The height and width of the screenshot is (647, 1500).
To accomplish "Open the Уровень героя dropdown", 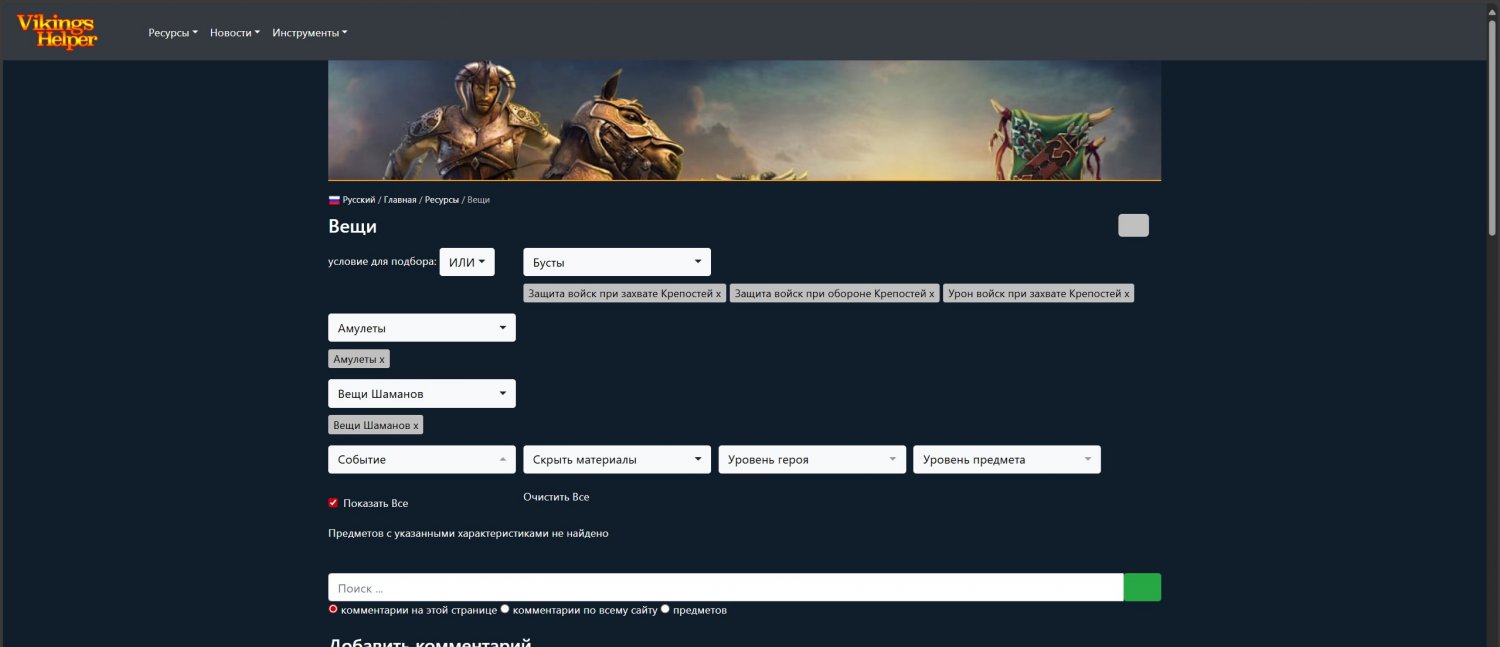I will (x=812, y=459).
